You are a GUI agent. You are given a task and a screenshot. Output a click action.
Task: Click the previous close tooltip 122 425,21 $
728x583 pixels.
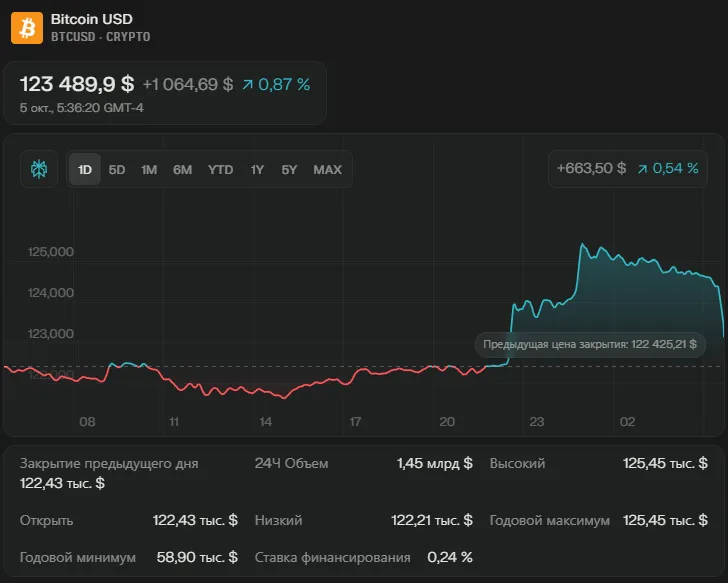(590, 344)
